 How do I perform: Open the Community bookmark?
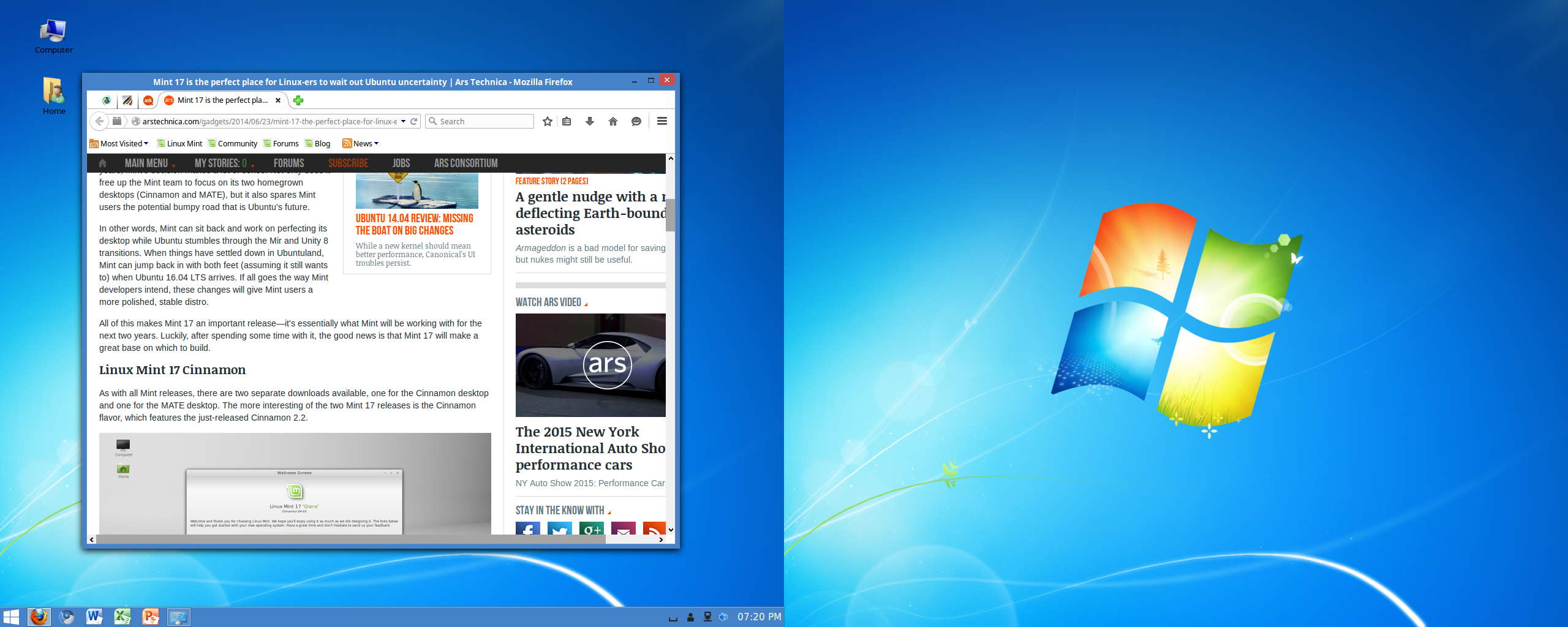click(233, 143)
